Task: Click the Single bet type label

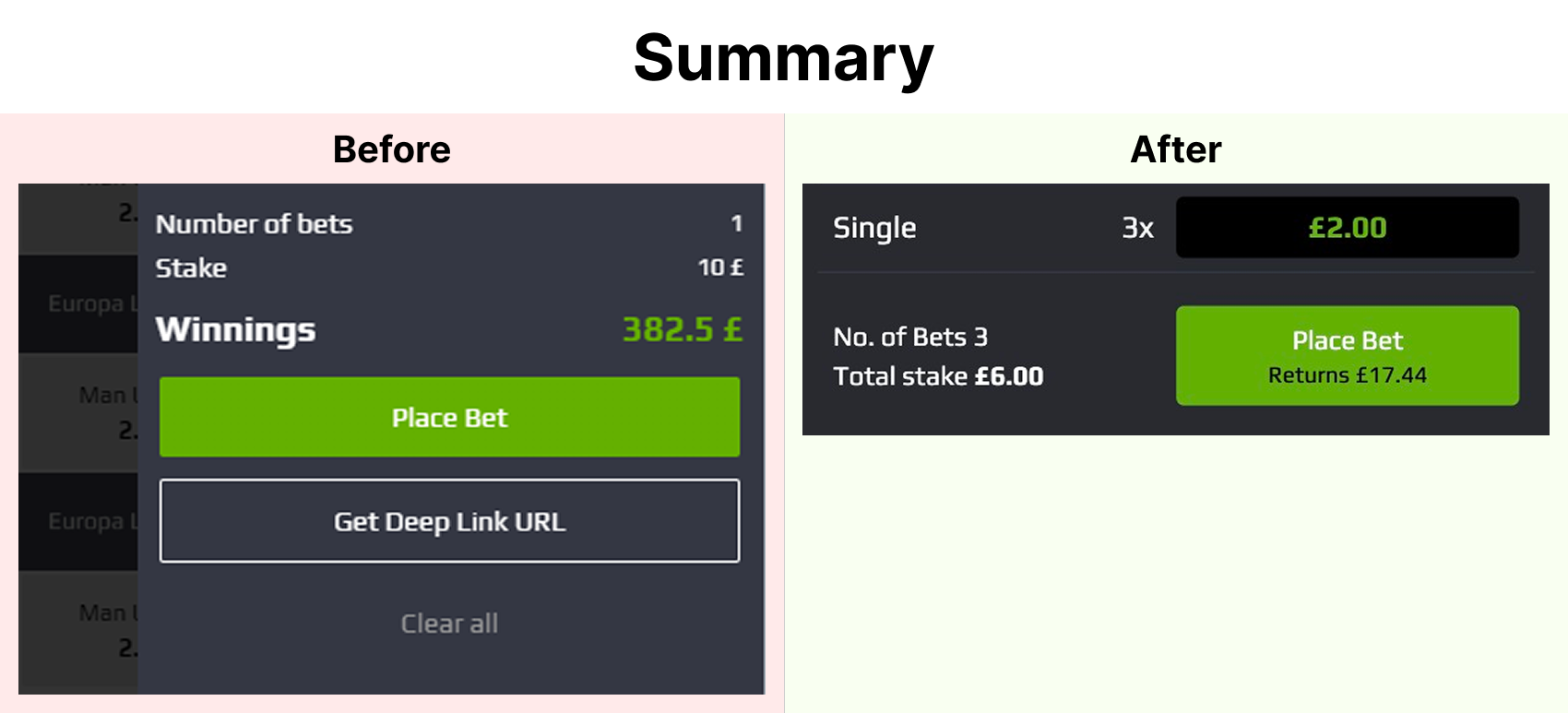Action: pos(874,228)
